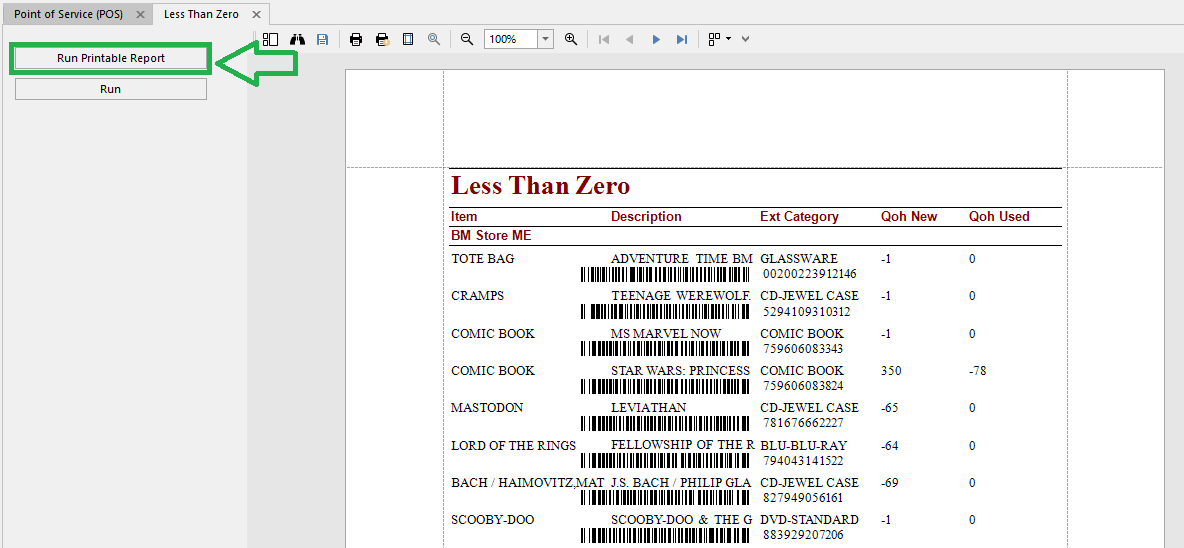Click the LEVIATHAN description
This screenshot has width=1184, height=548.
[649, 408]
